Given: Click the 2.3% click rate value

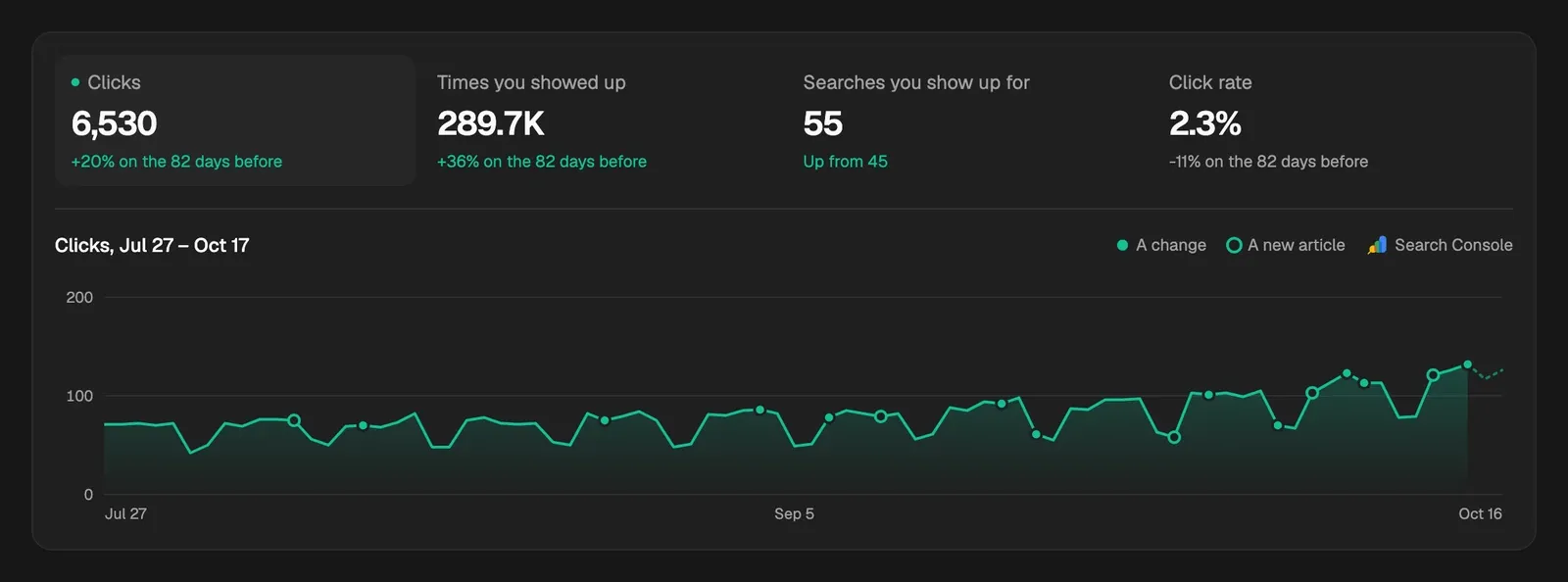Looking at the screenshot, I should pos(1204,123).
